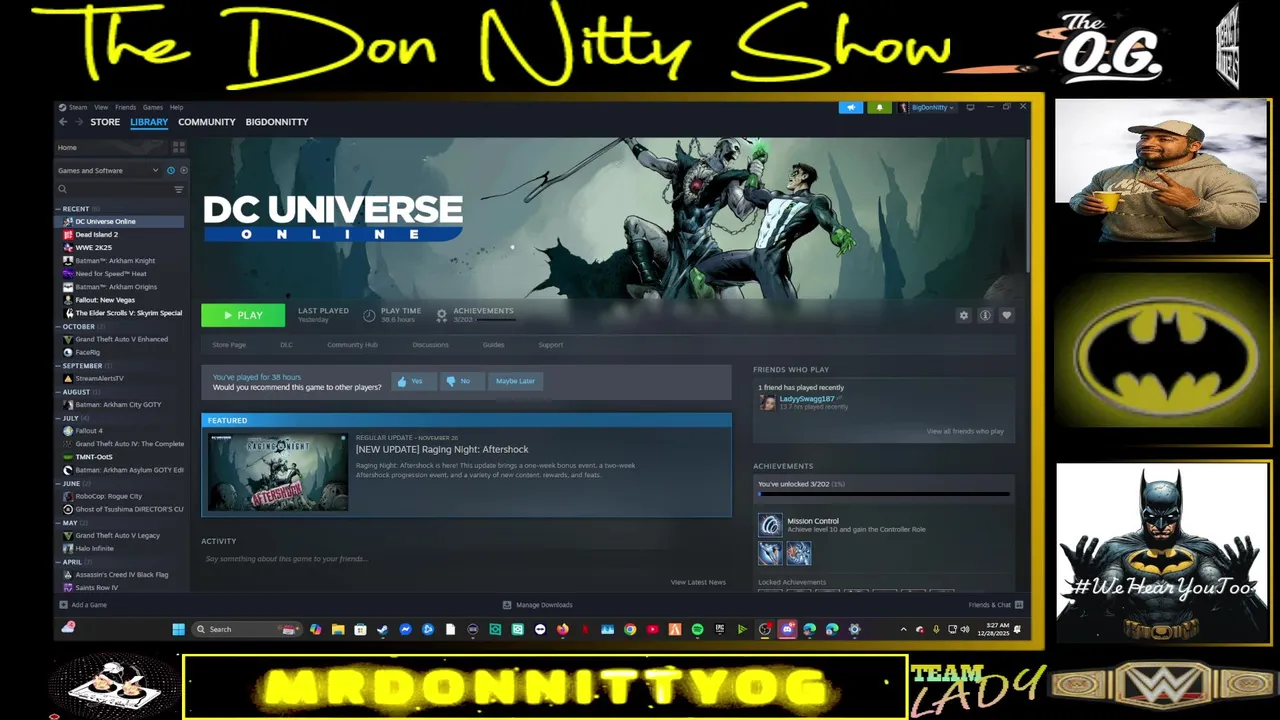1280x720 pixels.
Task: Click the Mission Control achievement icon
Action: click(x=770, y=525)
